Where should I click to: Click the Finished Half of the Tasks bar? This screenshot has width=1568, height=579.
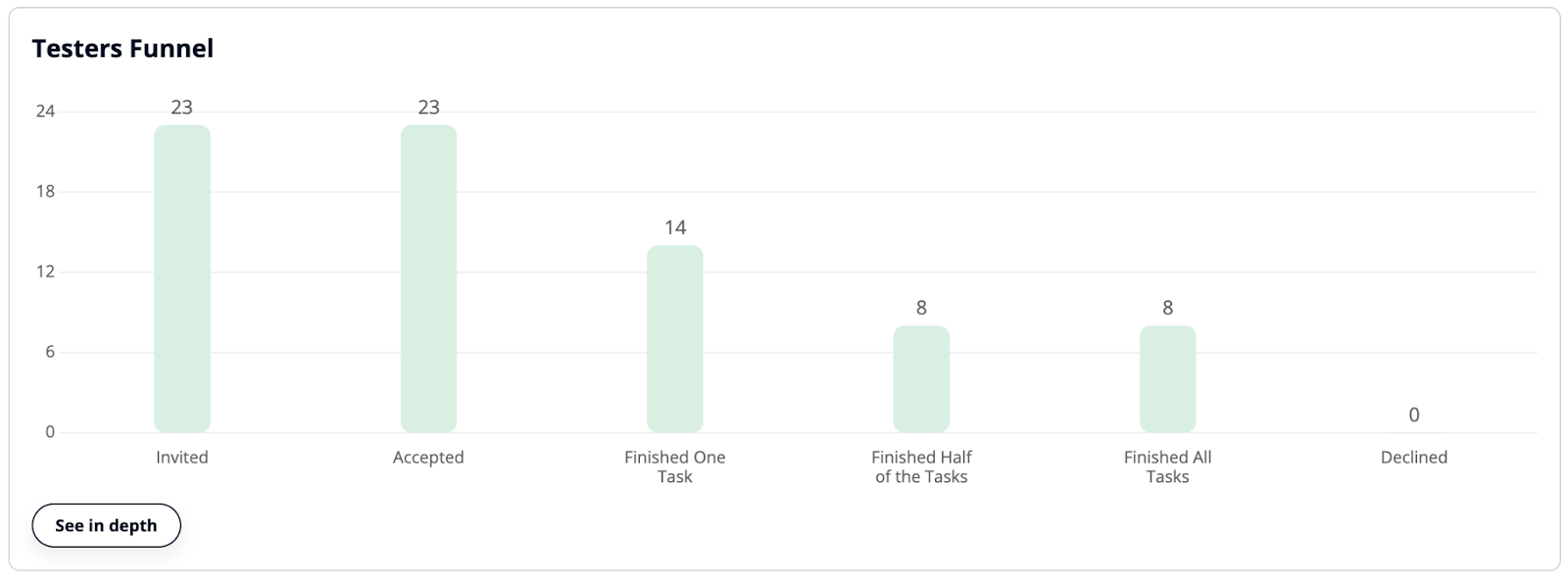(921, 379)
